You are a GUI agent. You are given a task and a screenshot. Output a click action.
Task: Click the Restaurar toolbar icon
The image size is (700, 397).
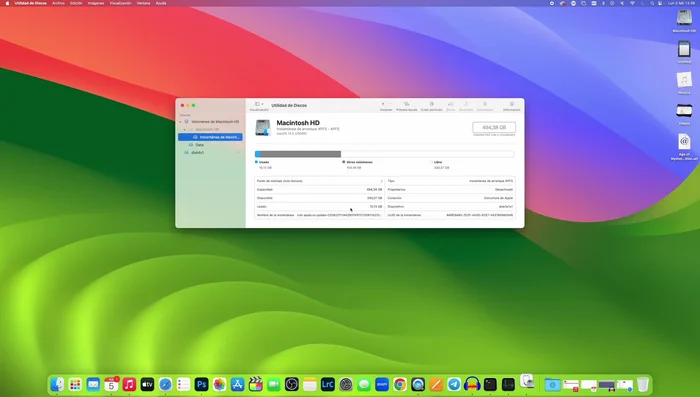point(466,104)
